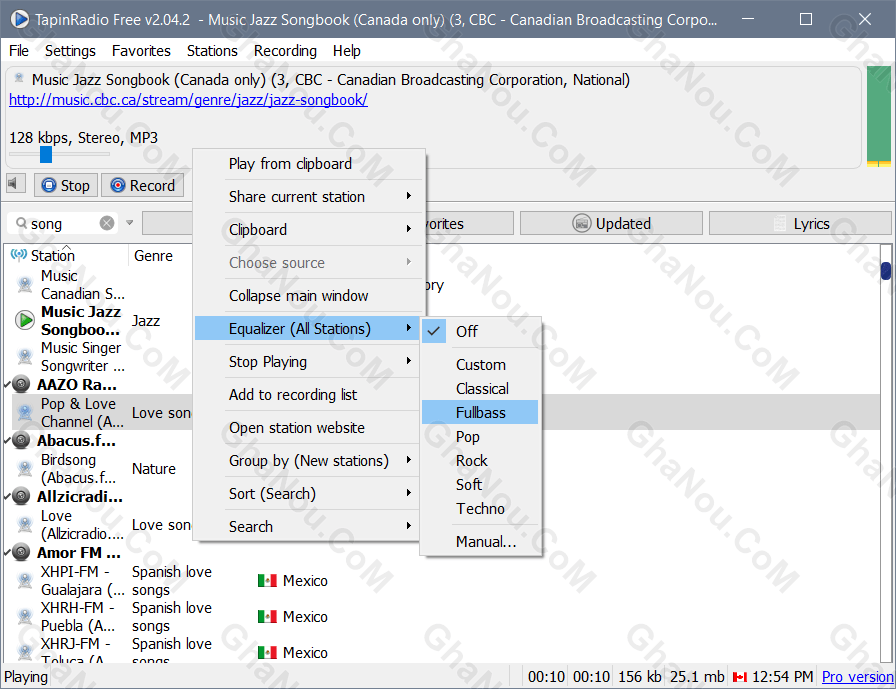Select the Classical equalizer preset

click(480, 388)
